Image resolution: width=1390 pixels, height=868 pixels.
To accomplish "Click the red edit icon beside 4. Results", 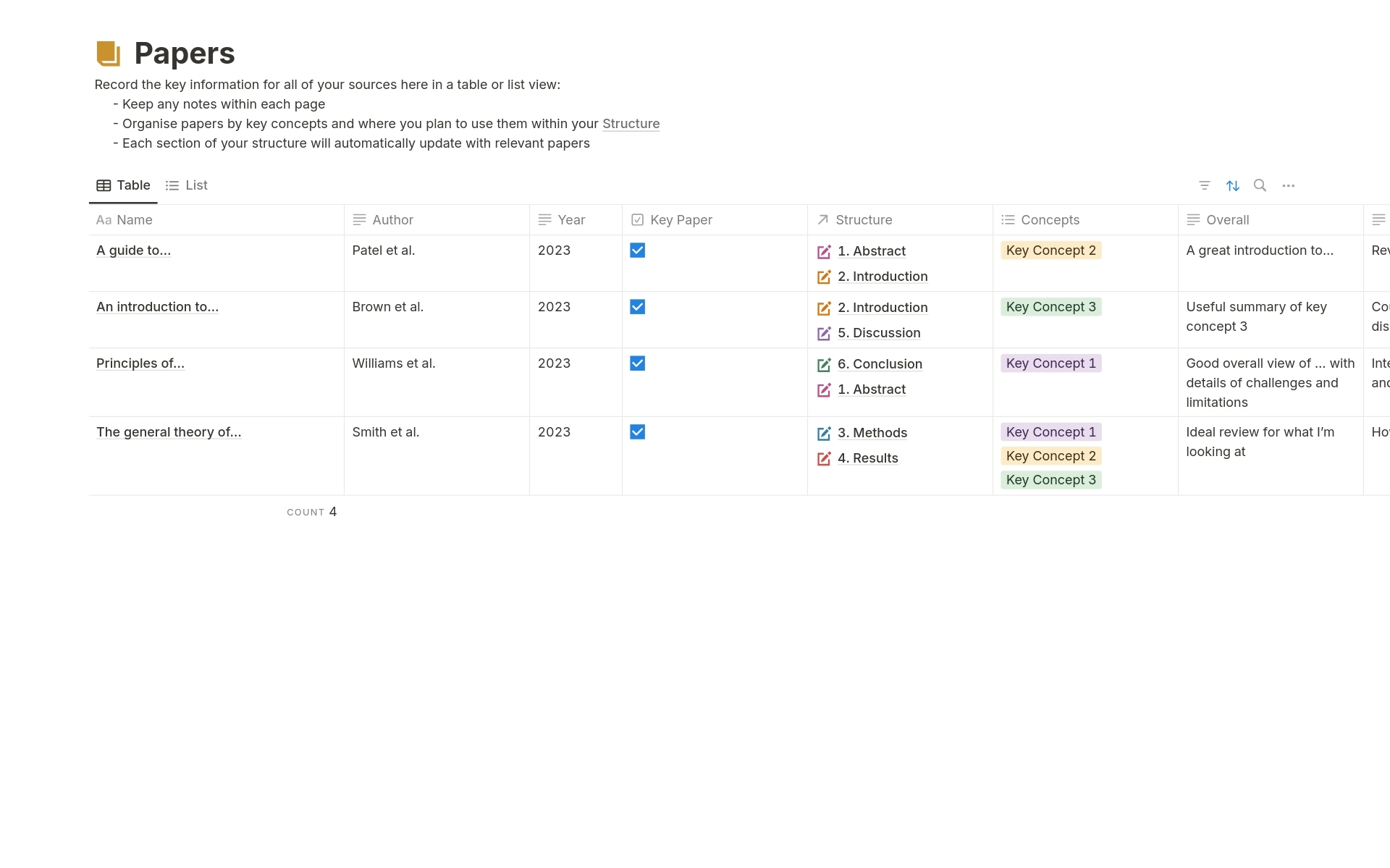I will pos(824,458).
